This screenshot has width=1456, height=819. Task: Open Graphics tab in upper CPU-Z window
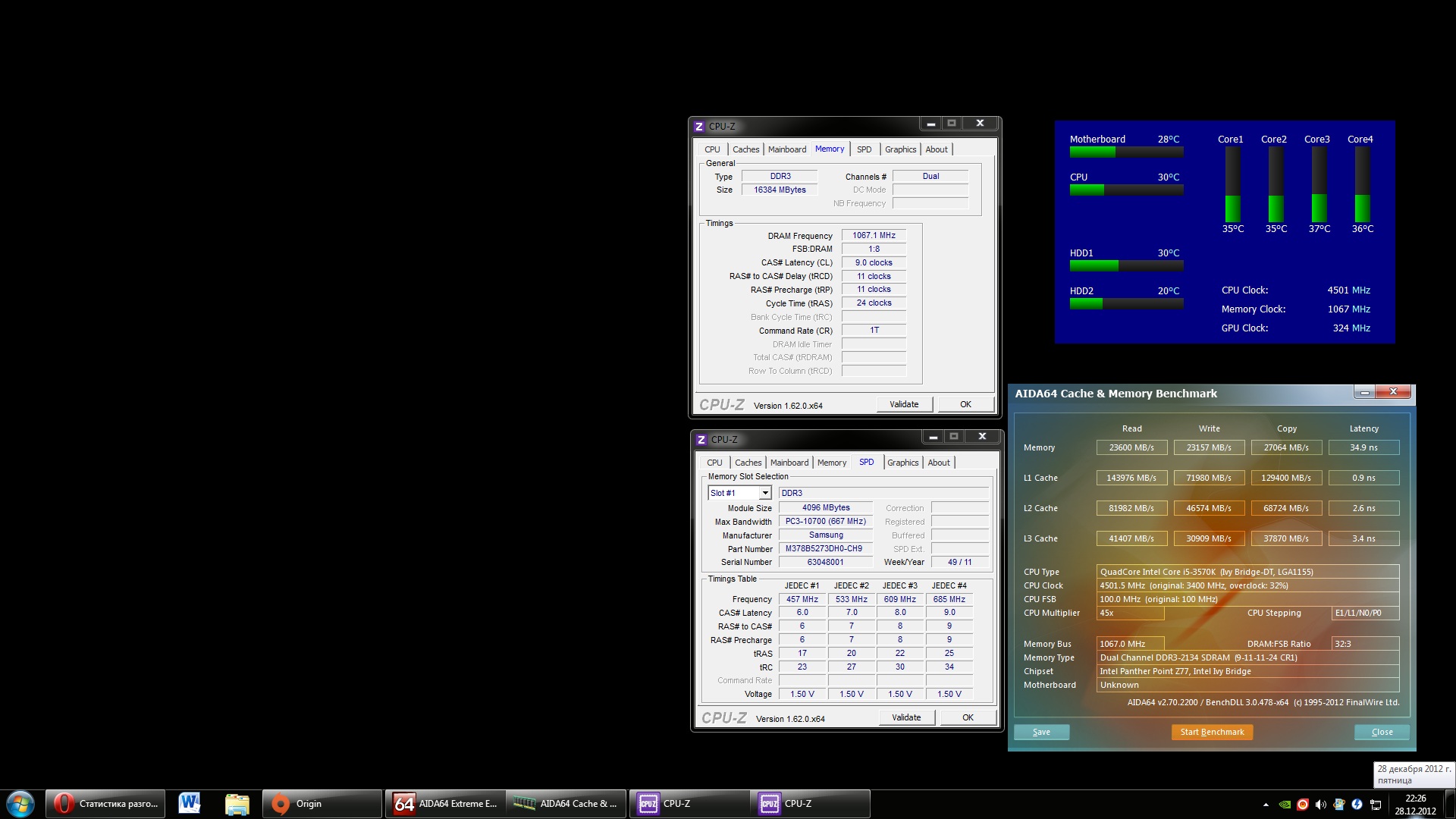pyautogui.click(x=900, y=149)
